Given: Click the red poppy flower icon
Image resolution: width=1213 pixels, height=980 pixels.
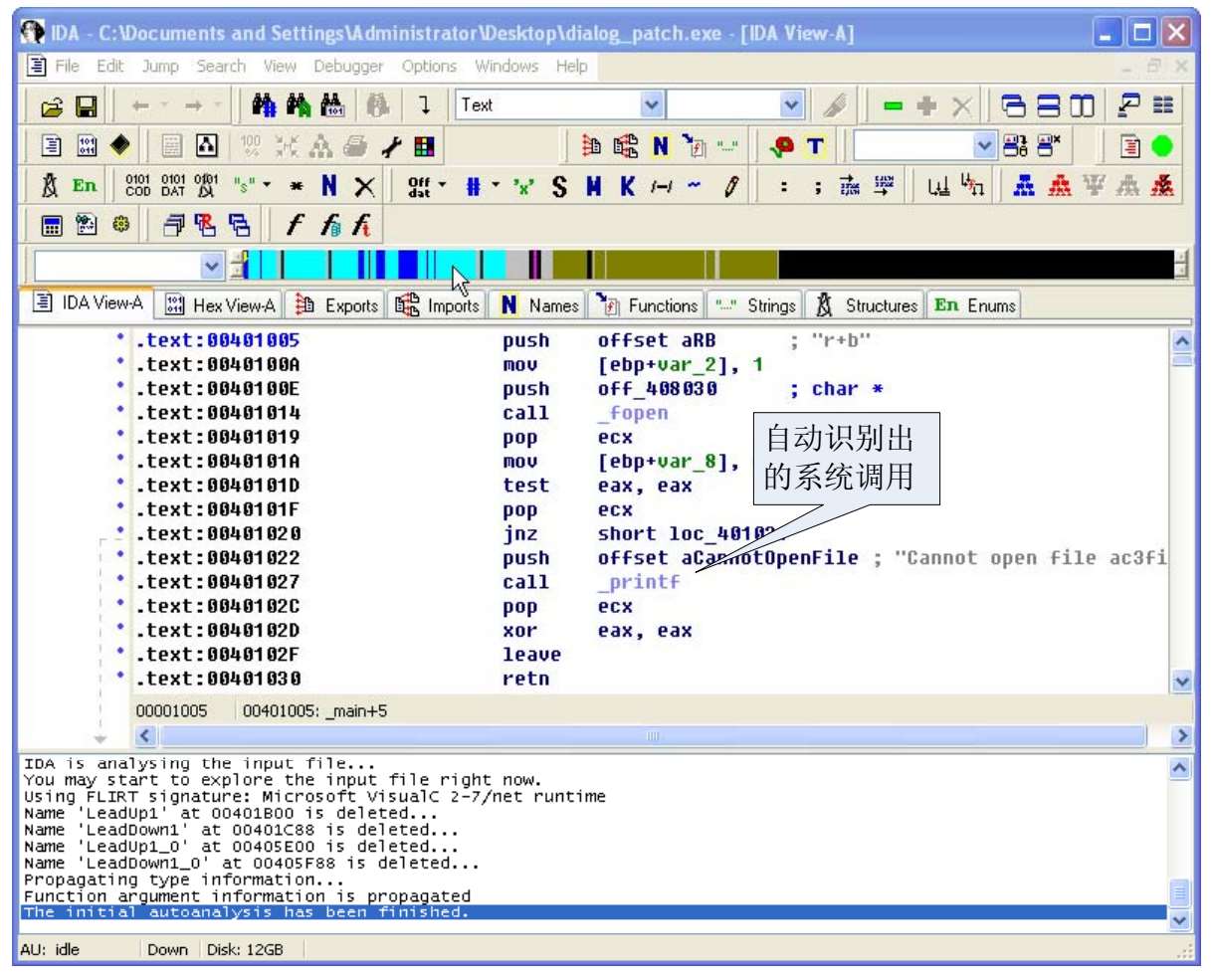Looking at the screenshot, I should pos(782,147).
